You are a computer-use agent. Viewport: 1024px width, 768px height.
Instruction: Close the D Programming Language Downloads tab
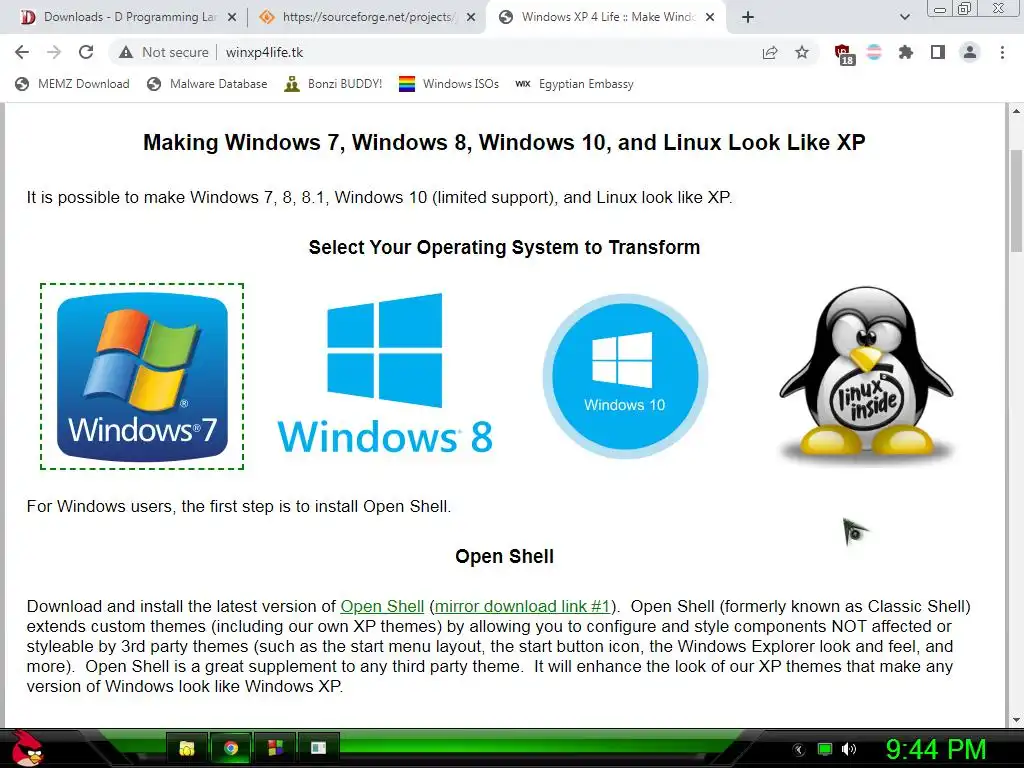(x=232, y=17)
